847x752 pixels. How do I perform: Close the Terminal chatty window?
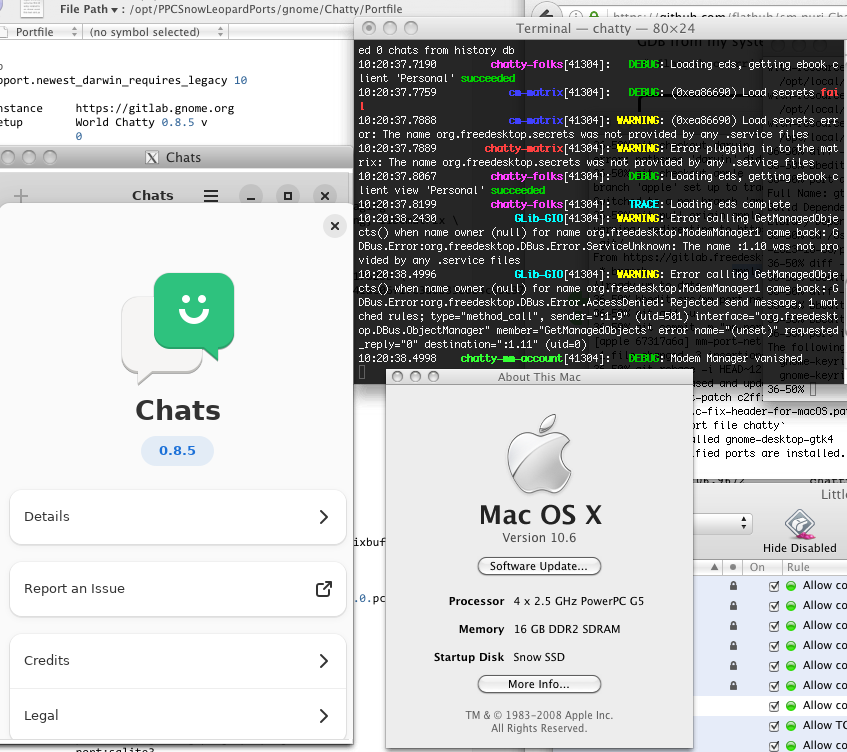click(368, 28)
